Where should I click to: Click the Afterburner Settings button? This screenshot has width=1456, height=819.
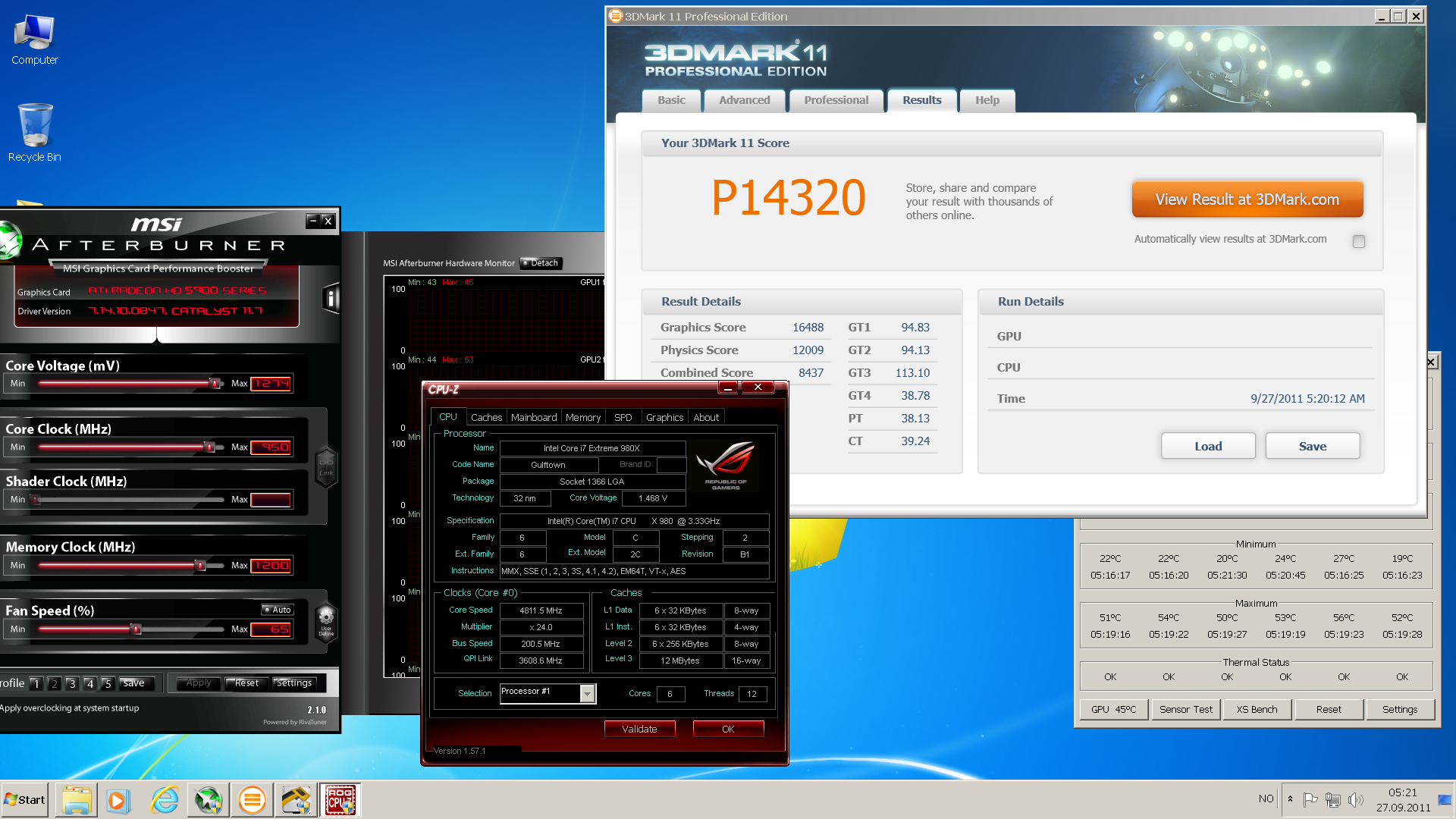[x=294, y=683]
